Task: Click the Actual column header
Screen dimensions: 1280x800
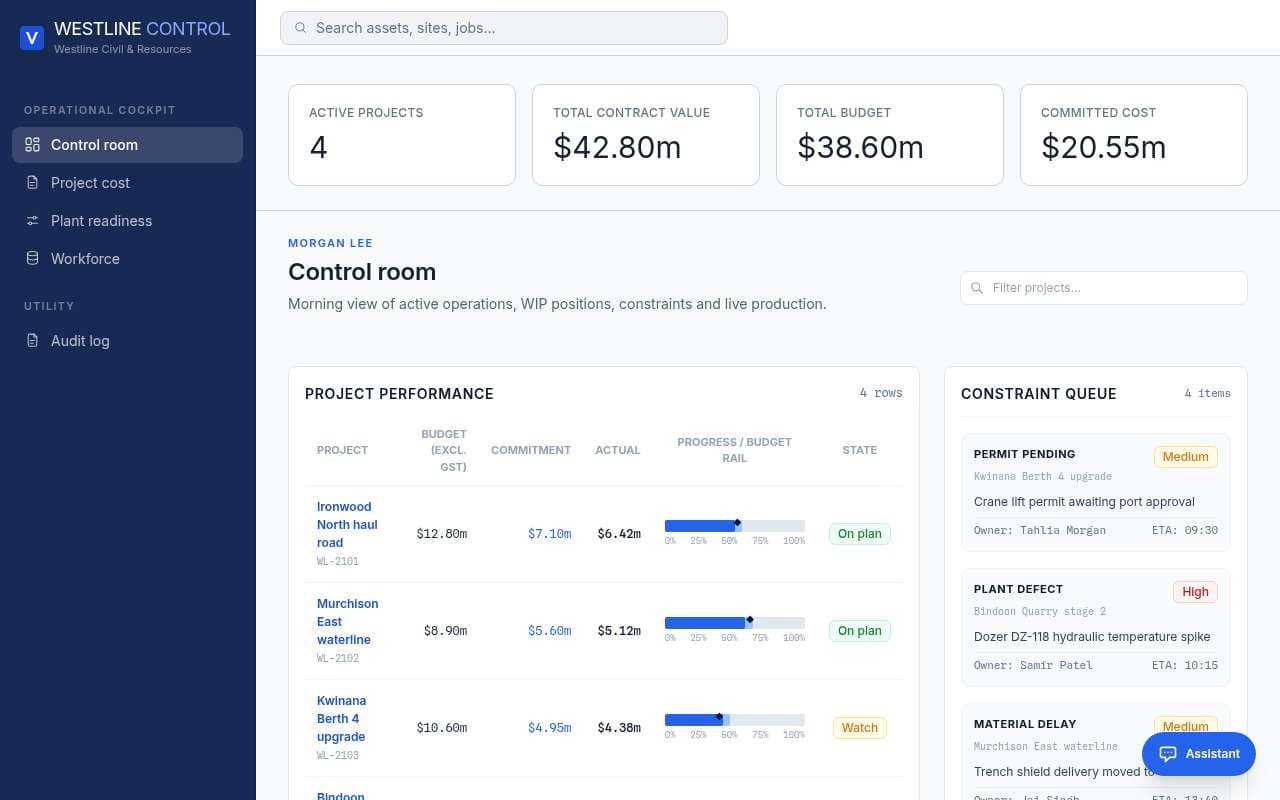Action: 618,450
